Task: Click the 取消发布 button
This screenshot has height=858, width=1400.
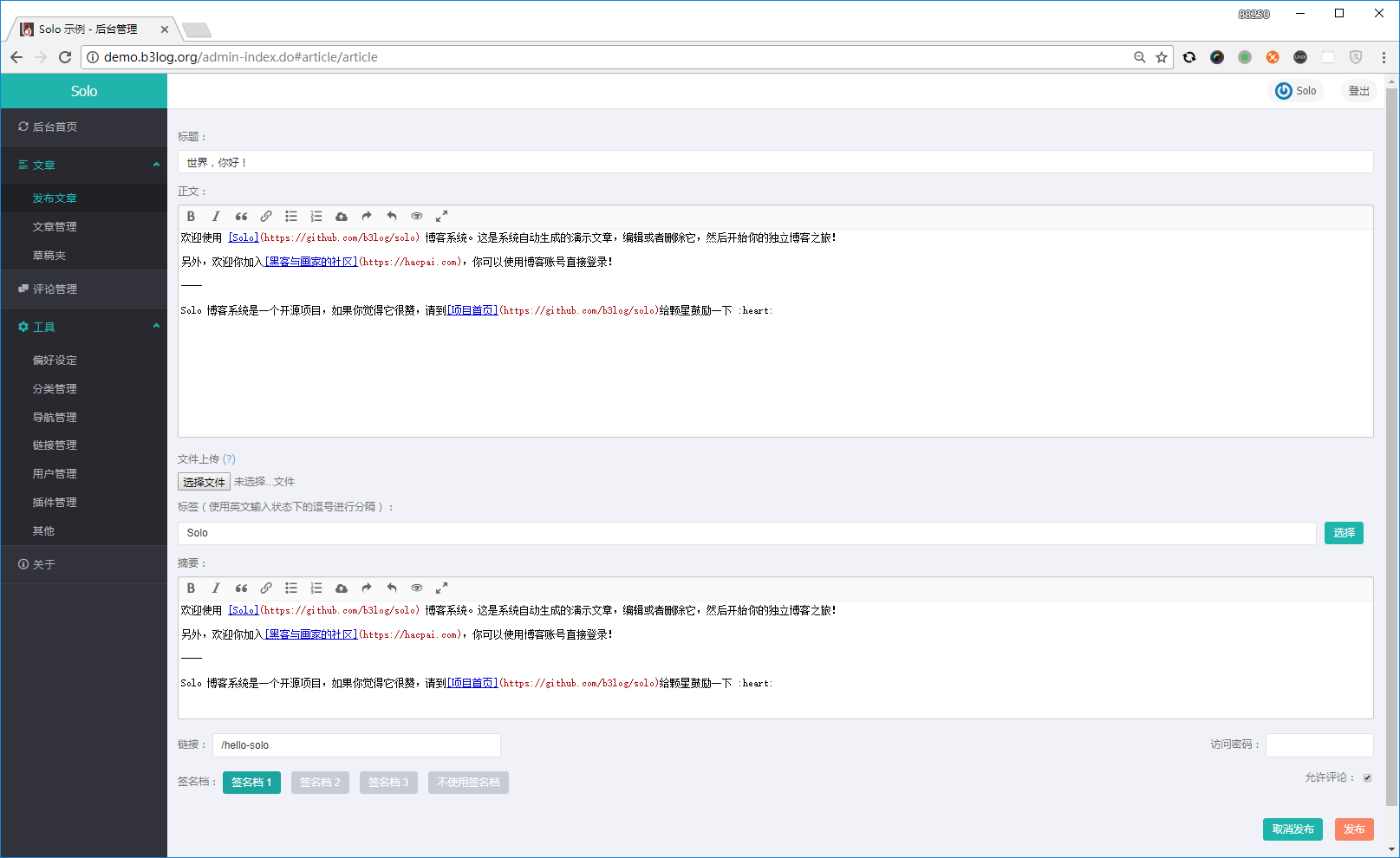Action: coord(1293,829)
